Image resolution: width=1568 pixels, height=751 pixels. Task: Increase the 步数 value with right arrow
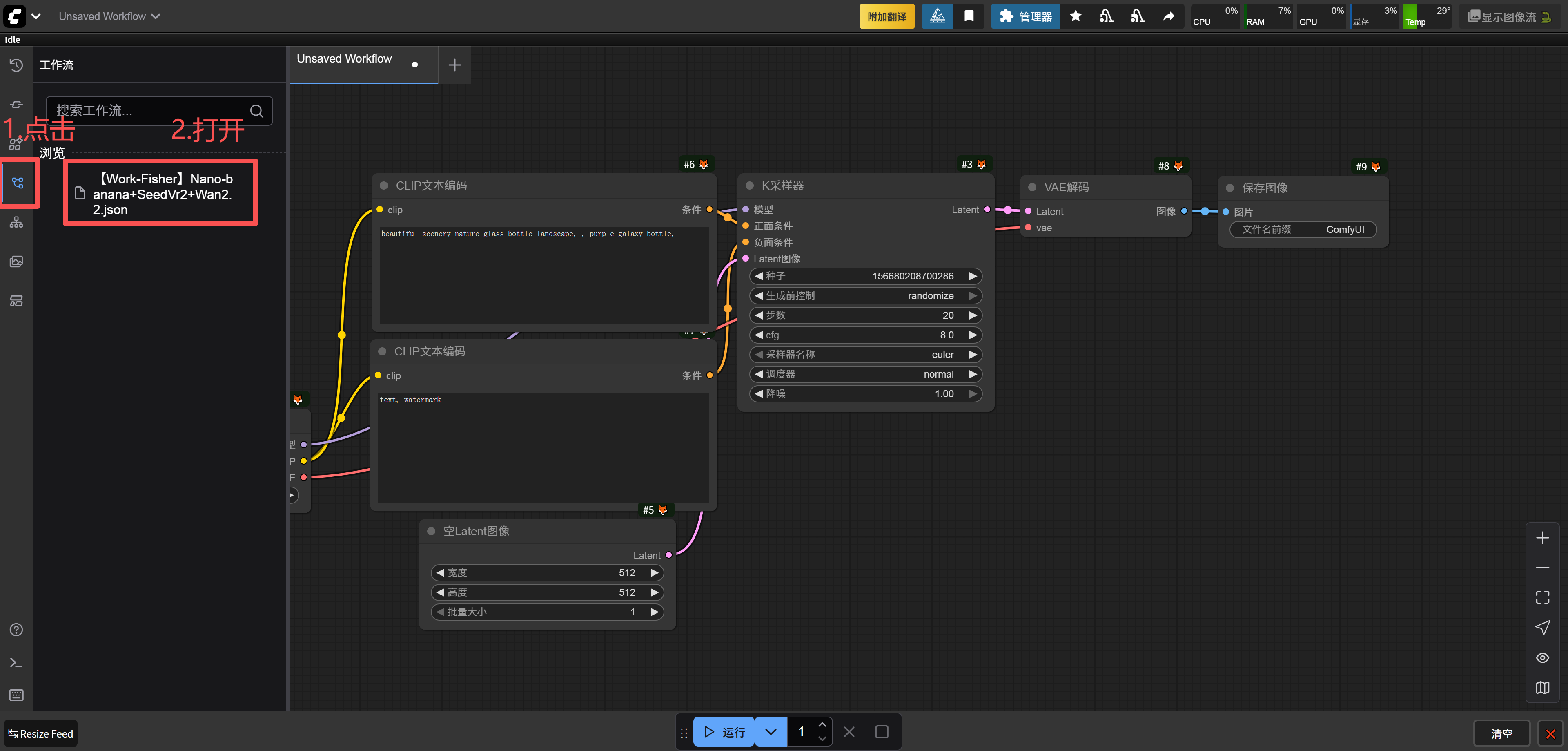973,315
